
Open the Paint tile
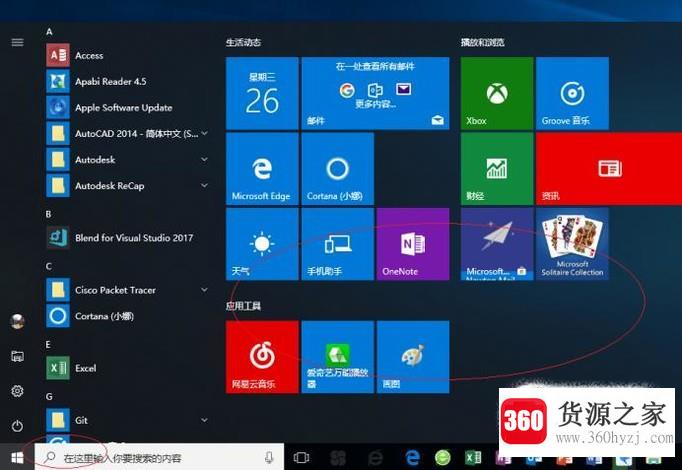click(413, 357)
